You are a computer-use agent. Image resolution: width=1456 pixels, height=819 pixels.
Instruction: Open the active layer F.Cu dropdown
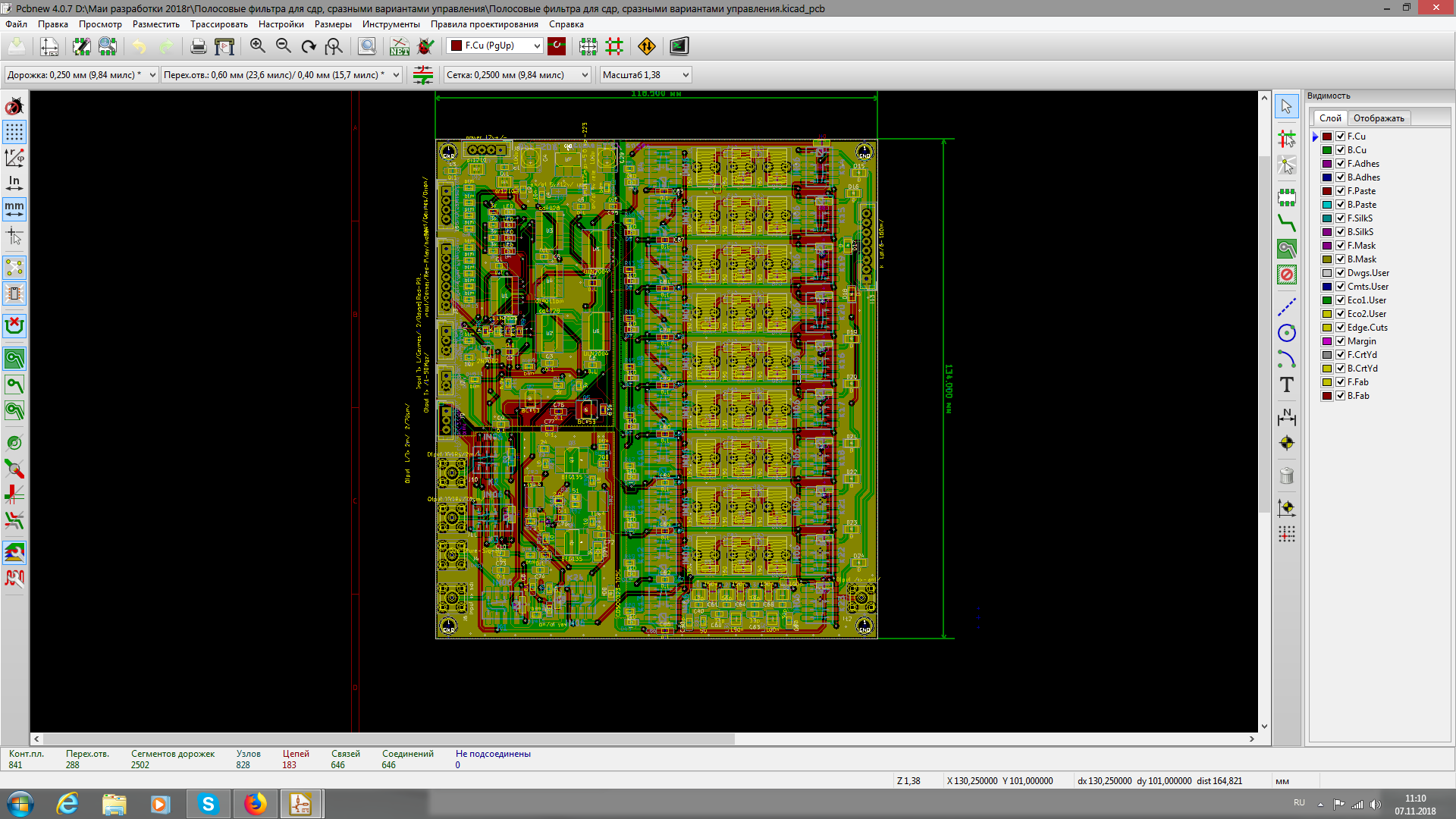[x=537, y=46]
